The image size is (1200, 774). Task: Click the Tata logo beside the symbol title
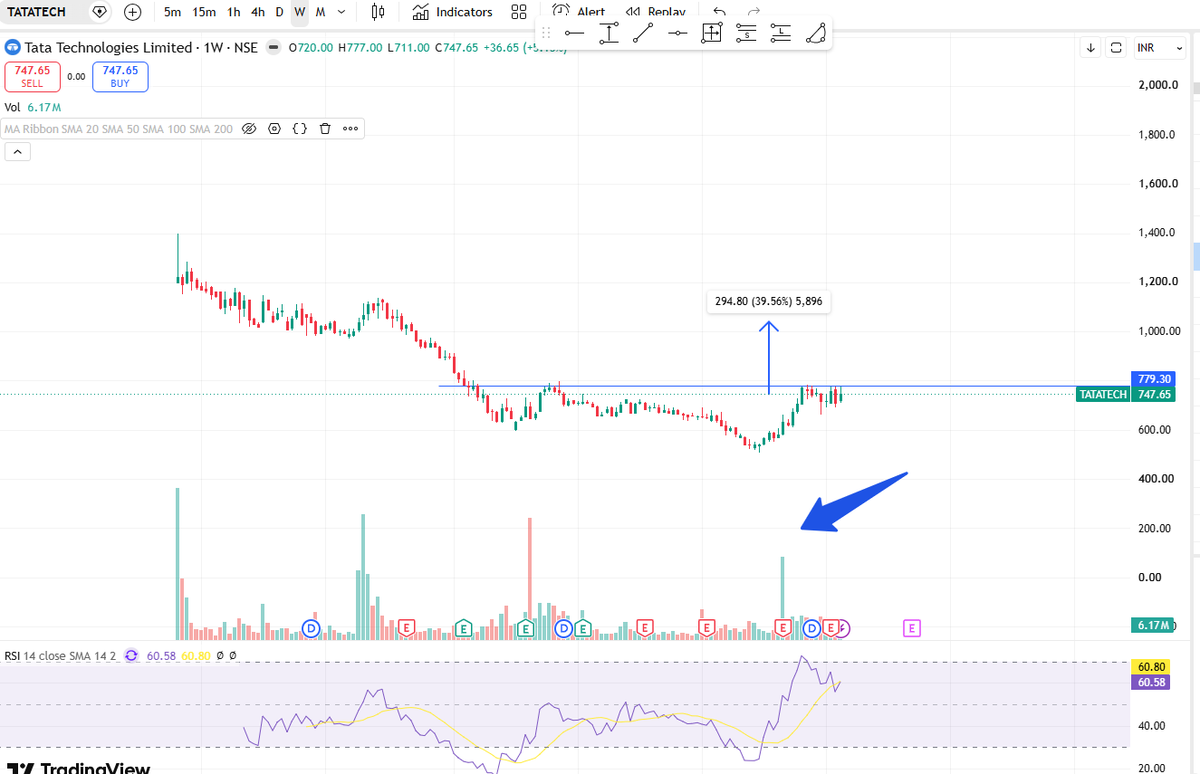[12, 47]
